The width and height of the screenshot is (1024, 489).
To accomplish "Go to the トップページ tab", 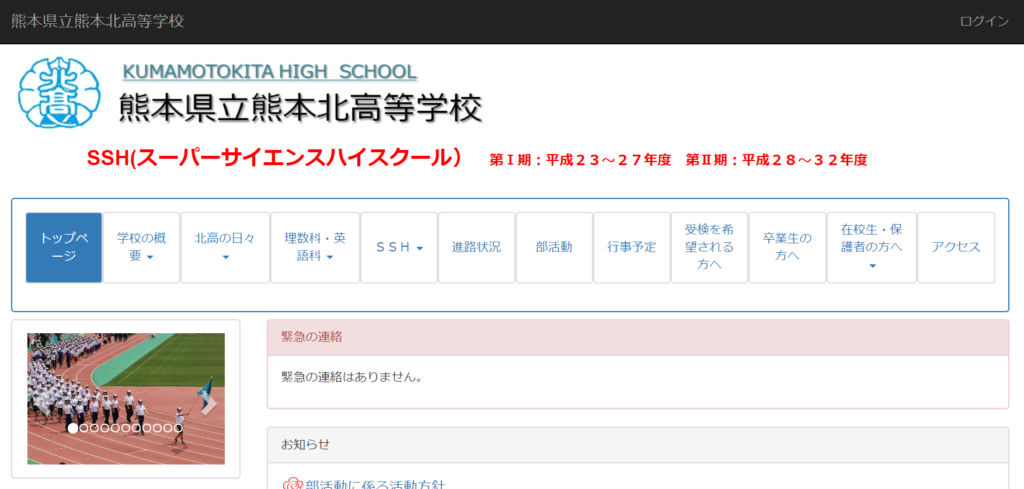I will click(64, 247).
